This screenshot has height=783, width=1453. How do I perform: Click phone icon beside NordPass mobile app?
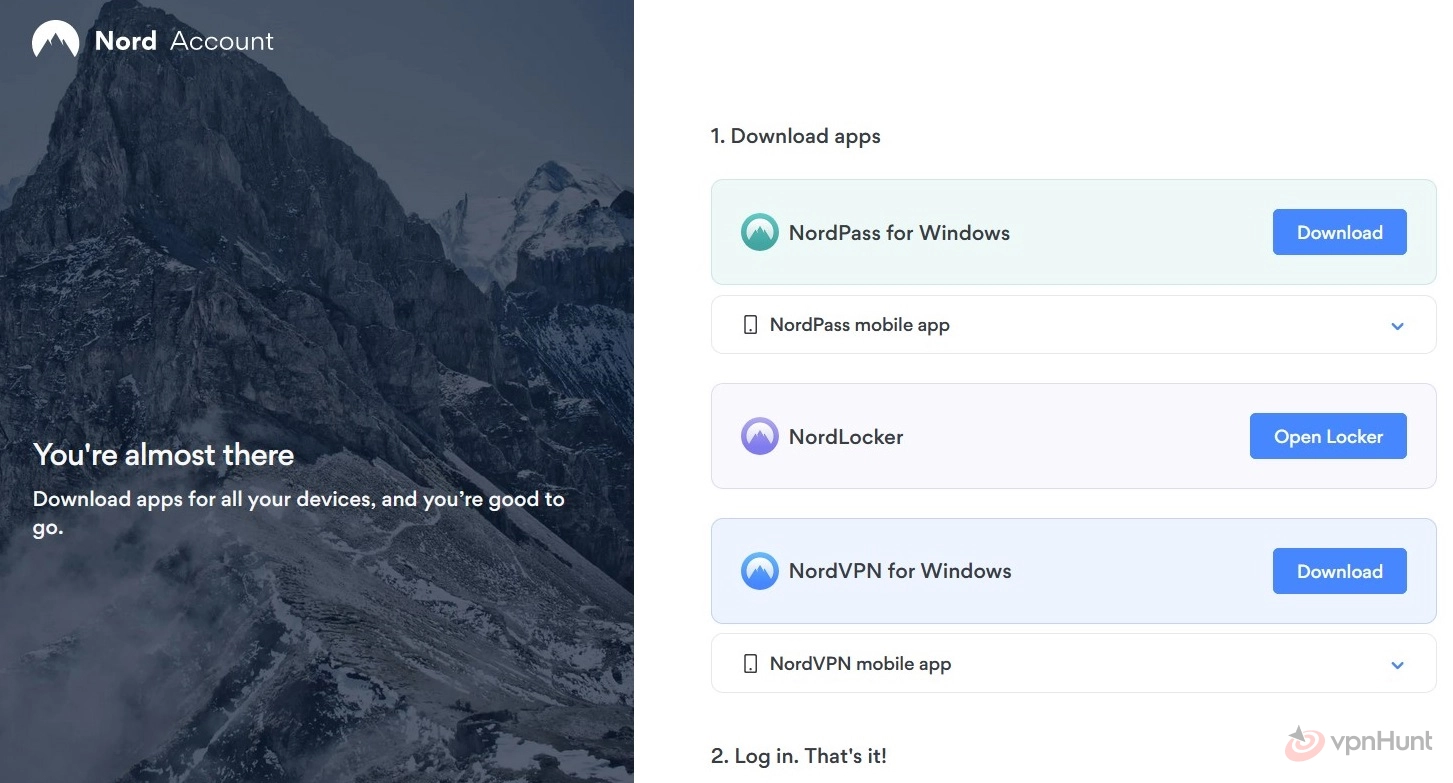tap(751, 325)
